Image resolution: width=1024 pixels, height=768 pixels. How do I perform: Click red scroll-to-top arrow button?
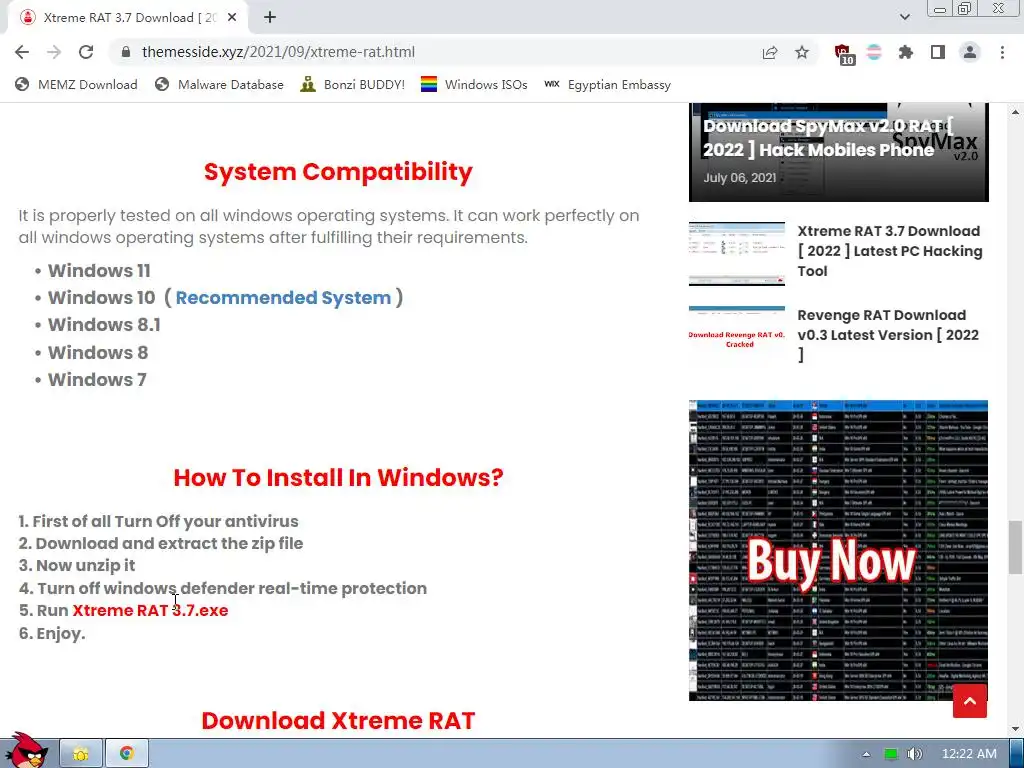970,701
